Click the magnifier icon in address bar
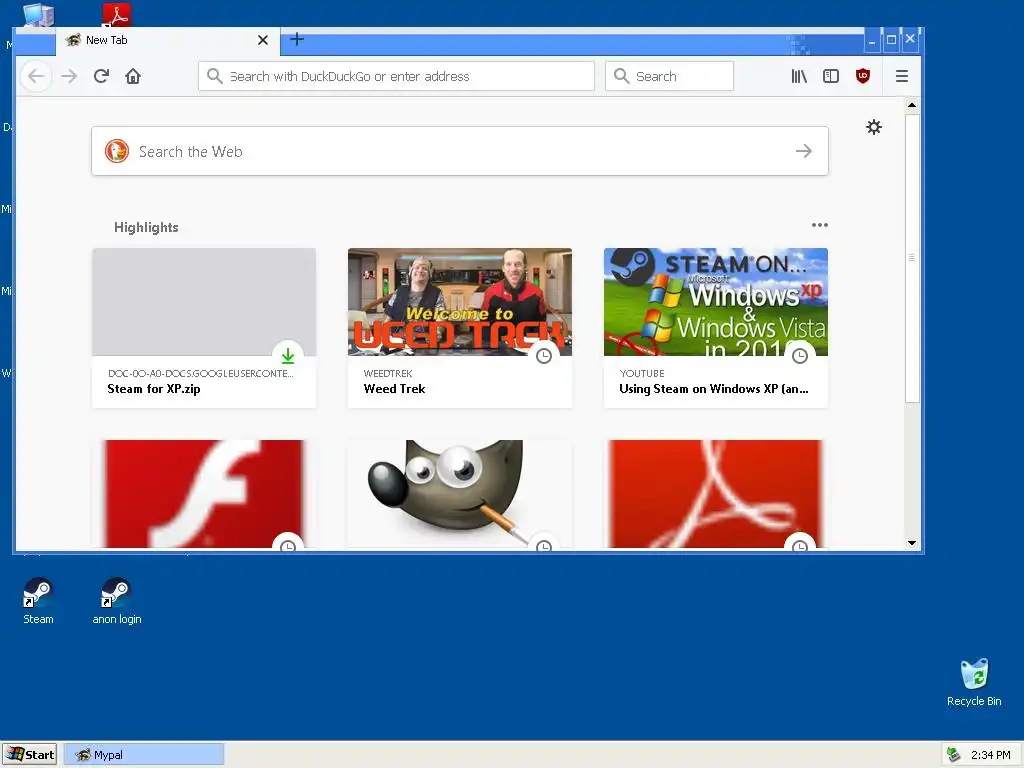Viewport: 1024px width, 768px height. coord(214,76)
